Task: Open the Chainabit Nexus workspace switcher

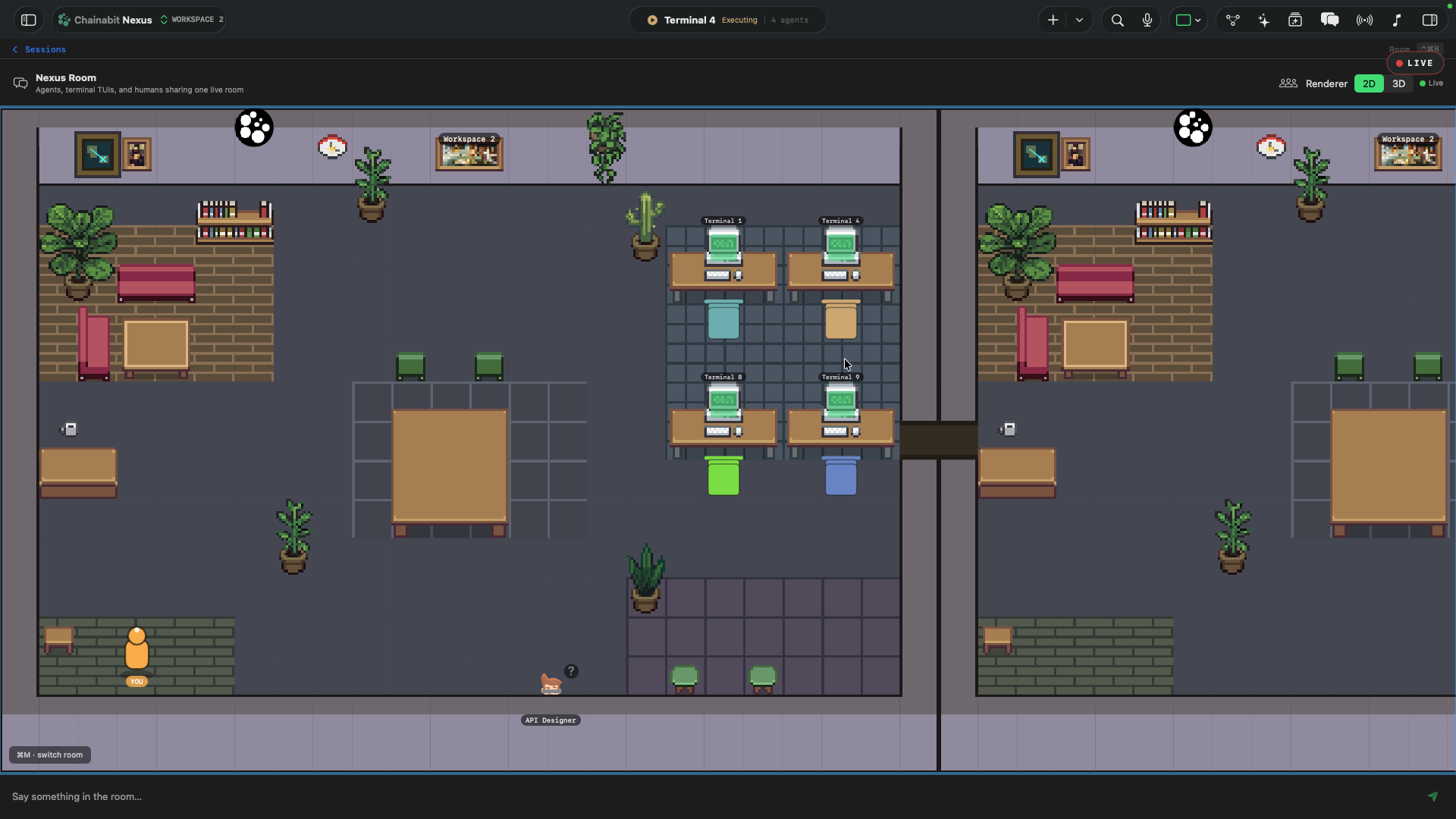Action: pos(140,20)
